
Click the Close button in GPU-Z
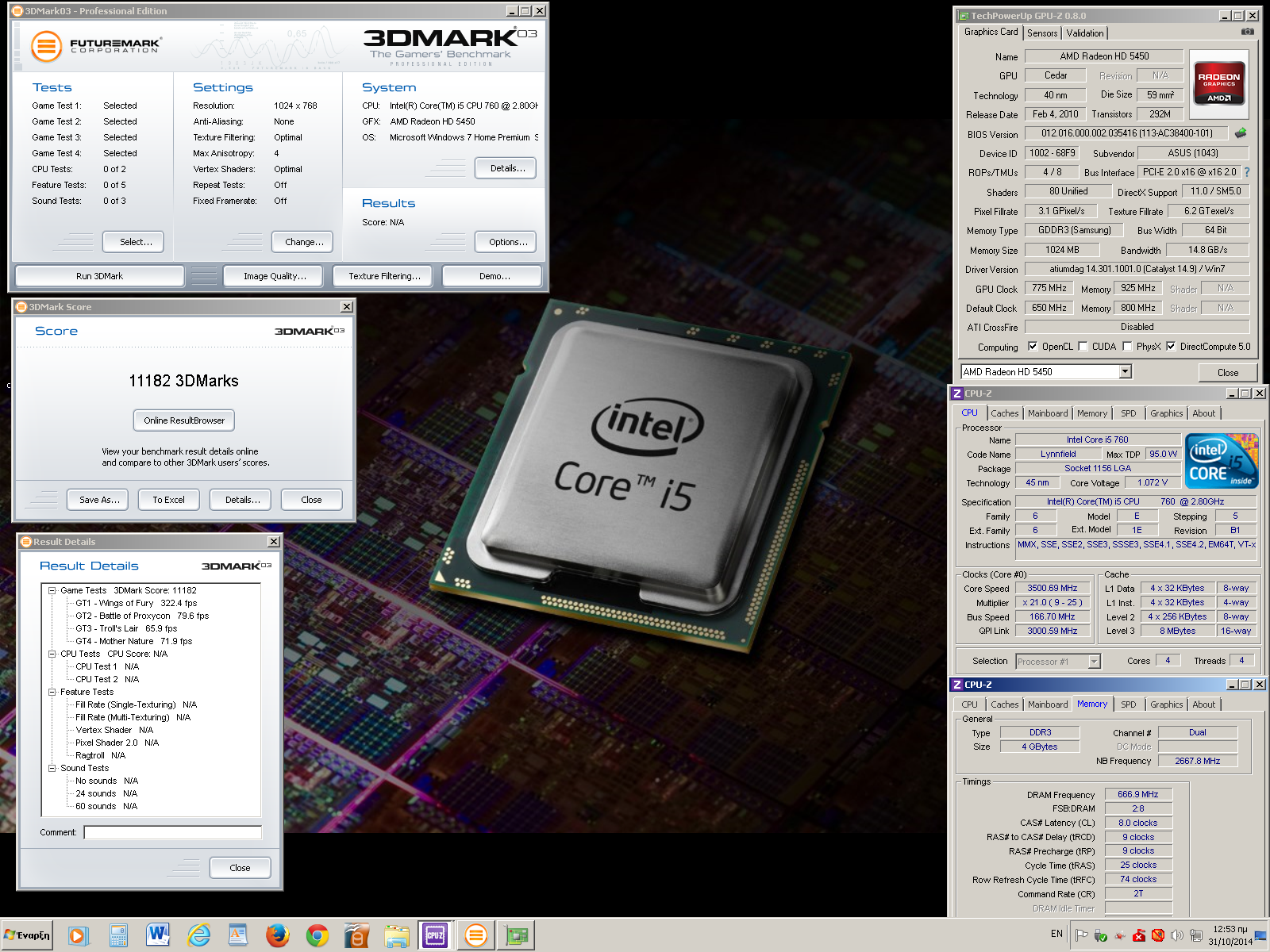(x=1228, y=372)
